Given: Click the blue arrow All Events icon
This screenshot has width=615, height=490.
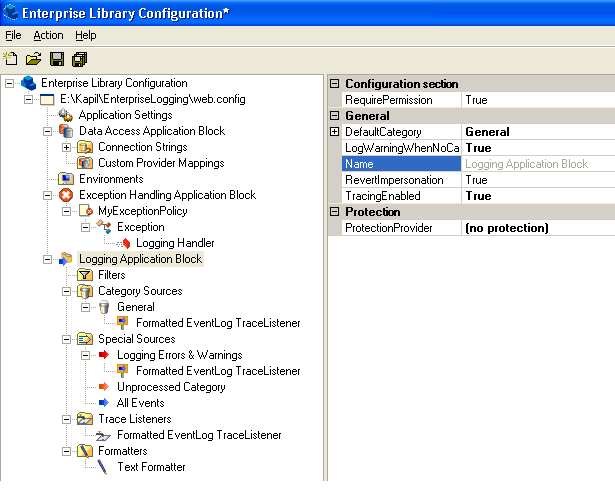Looking at the screenshot, I should [x=104, y=403].
